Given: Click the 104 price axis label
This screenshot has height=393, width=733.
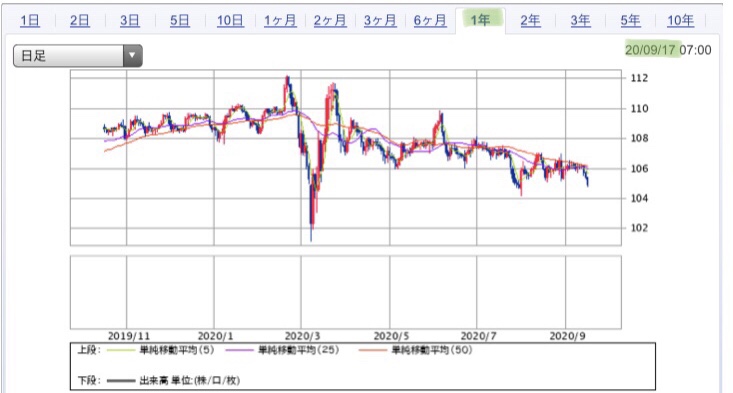Looking at the screenshot, I should (639, 198).
